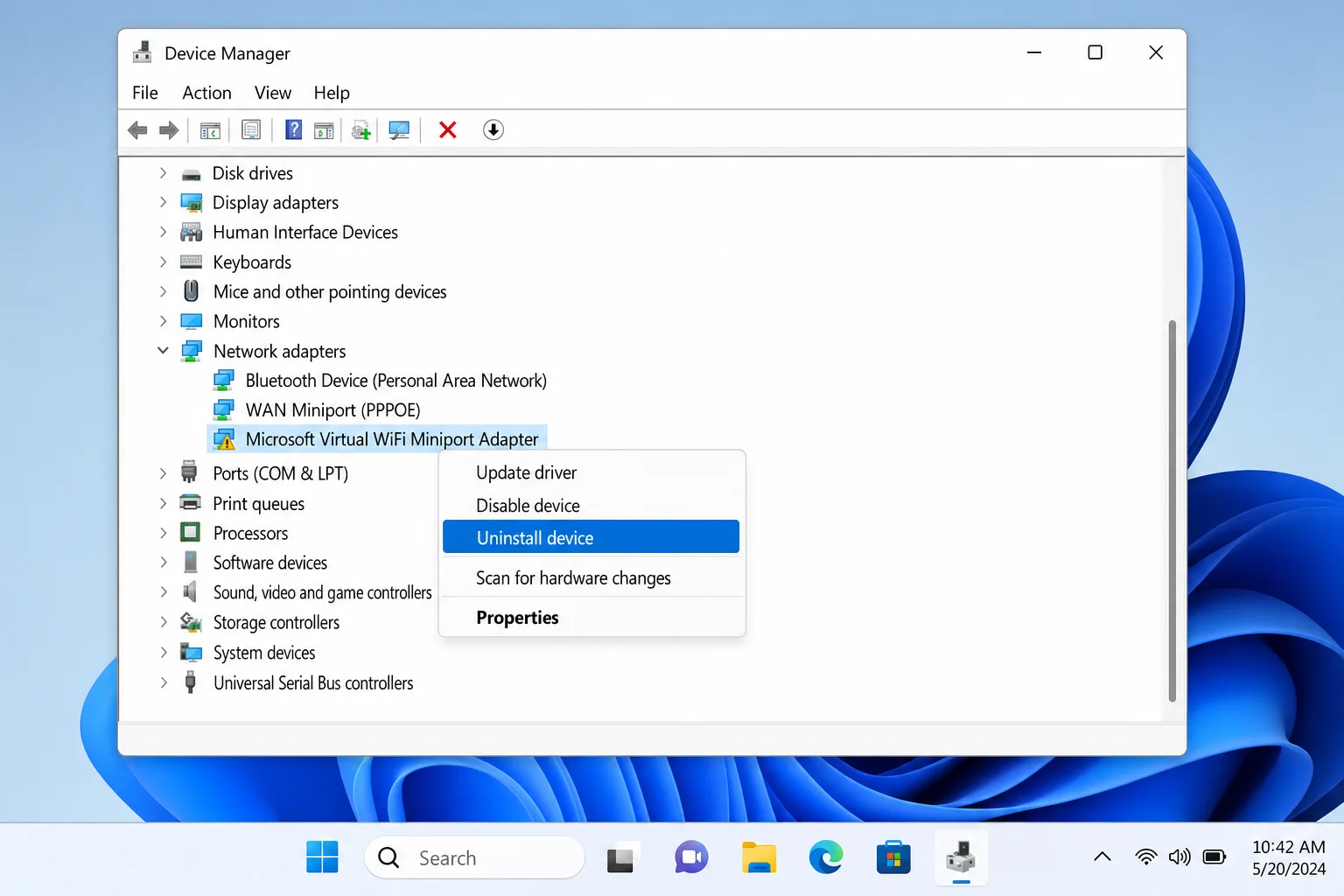Expand the Monitors node

(x=163, y=321)
